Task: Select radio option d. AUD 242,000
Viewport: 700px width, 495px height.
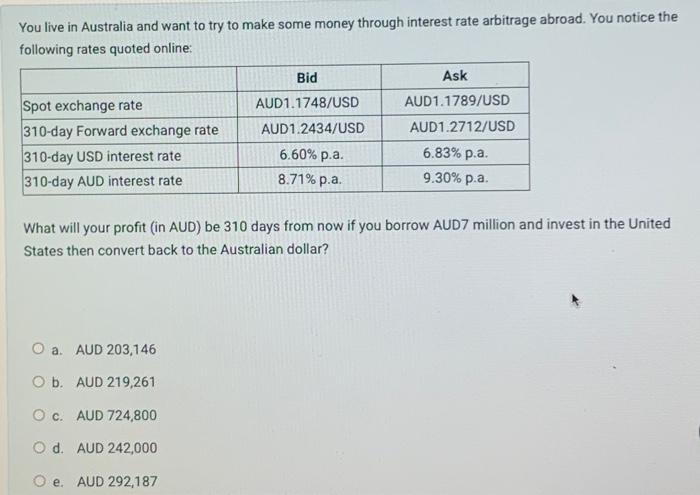Action: pos(39,447)
